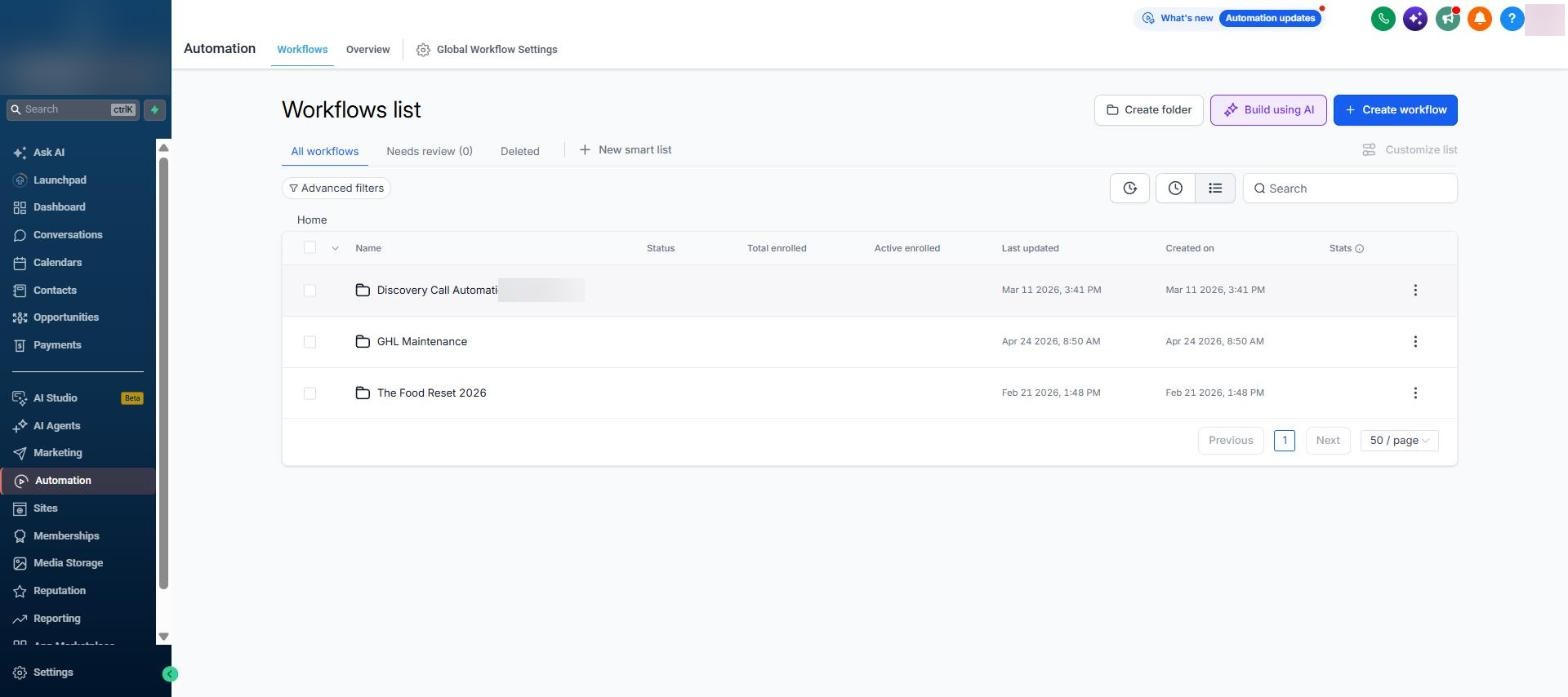The image size is (1568, 697).
Task: Open stats info icon in table header
Action: pos(1359,249)
